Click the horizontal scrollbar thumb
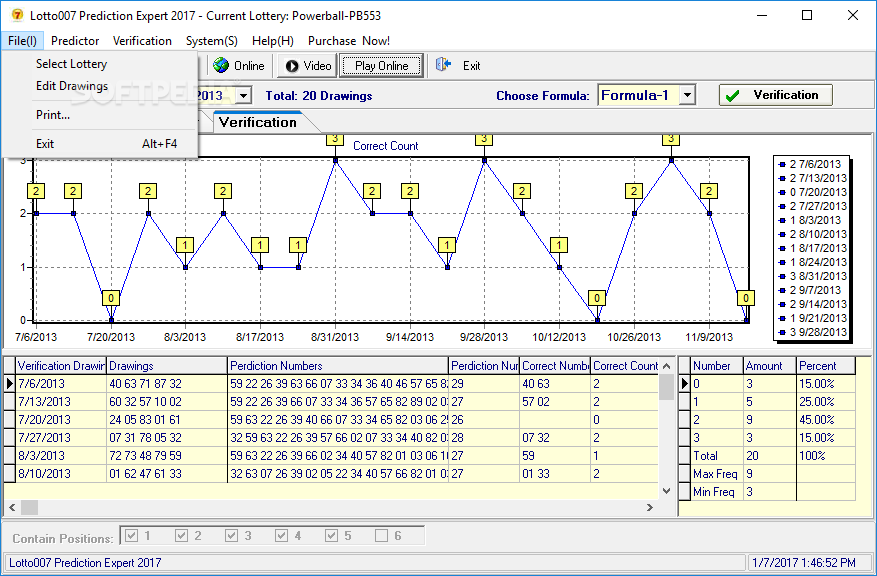The width and height of the screenshot is (877, 576). coord(29,508)
